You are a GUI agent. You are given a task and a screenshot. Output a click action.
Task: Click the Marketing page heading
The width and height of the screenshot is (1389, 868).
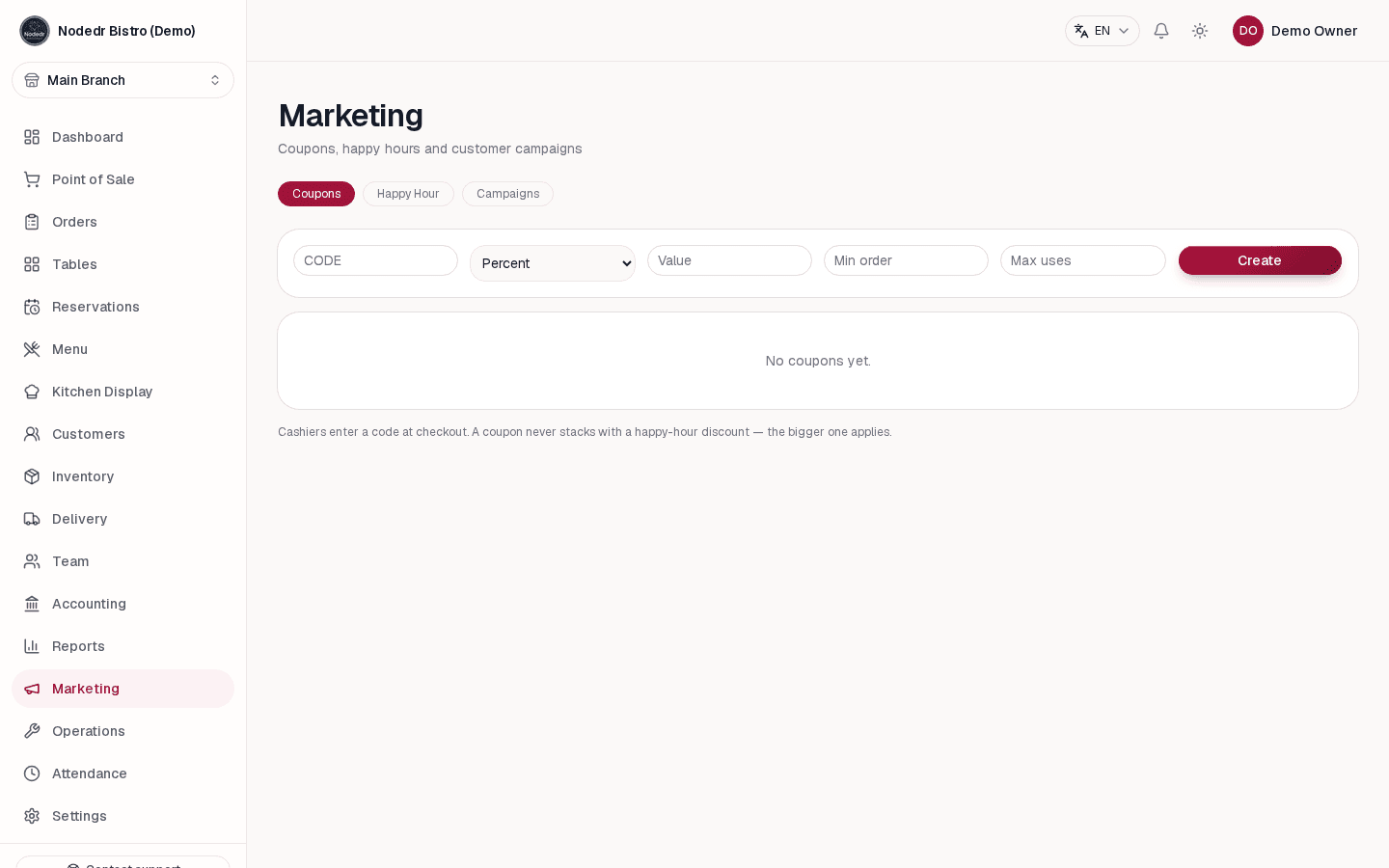tap(351, 116)
